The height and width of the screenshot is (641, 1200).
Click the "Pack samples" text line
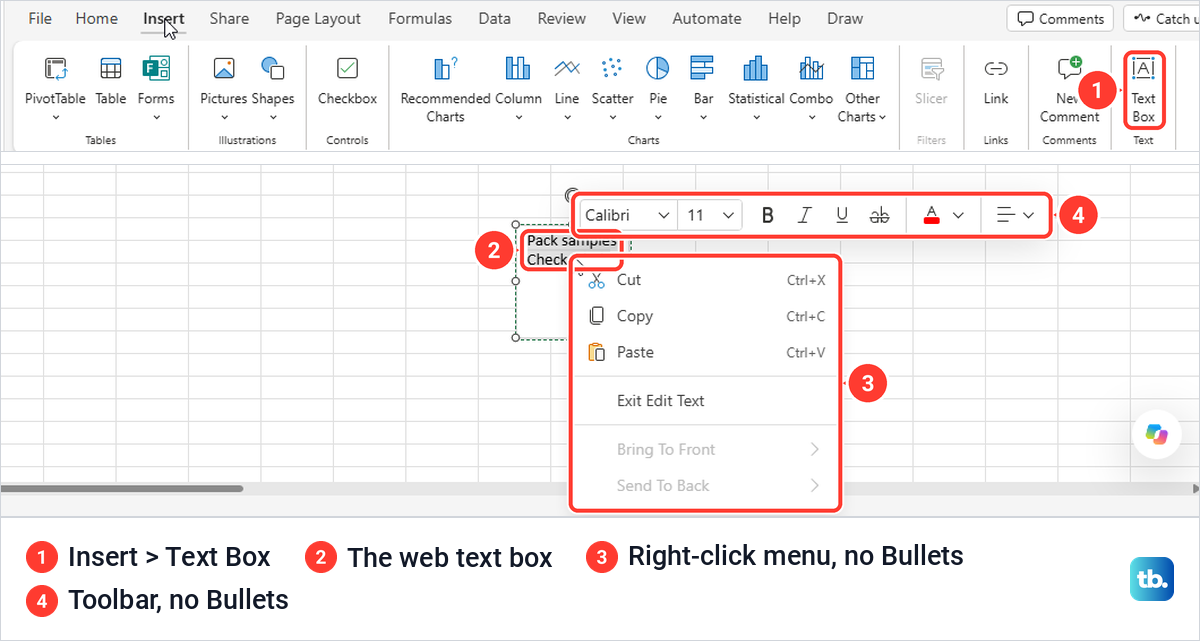point(572,241)
